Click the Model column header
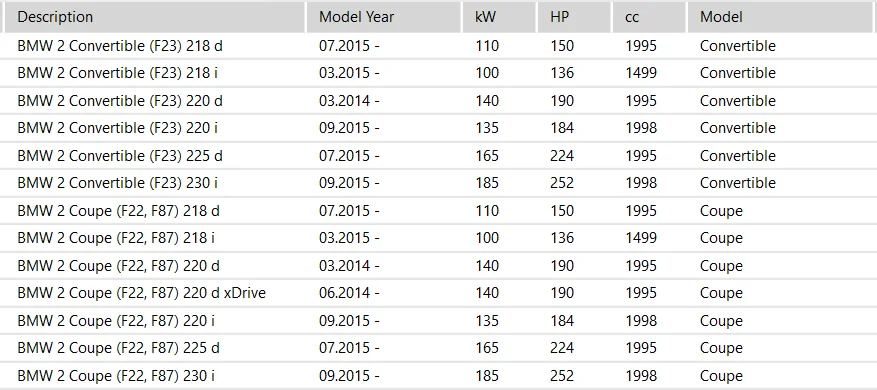Viewport: 877px width, 390px height. tap(782, 17)
